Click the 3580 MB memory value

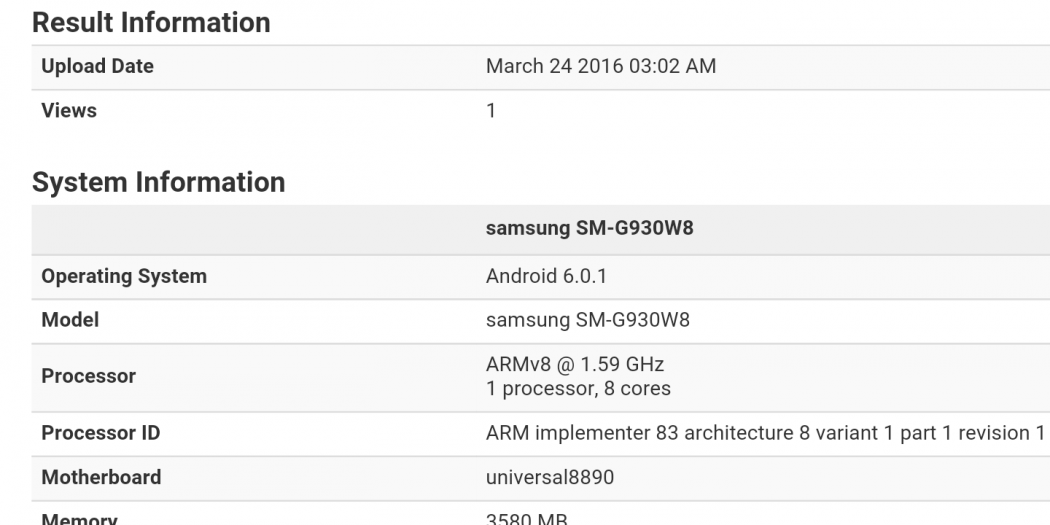tap(528, 519)
